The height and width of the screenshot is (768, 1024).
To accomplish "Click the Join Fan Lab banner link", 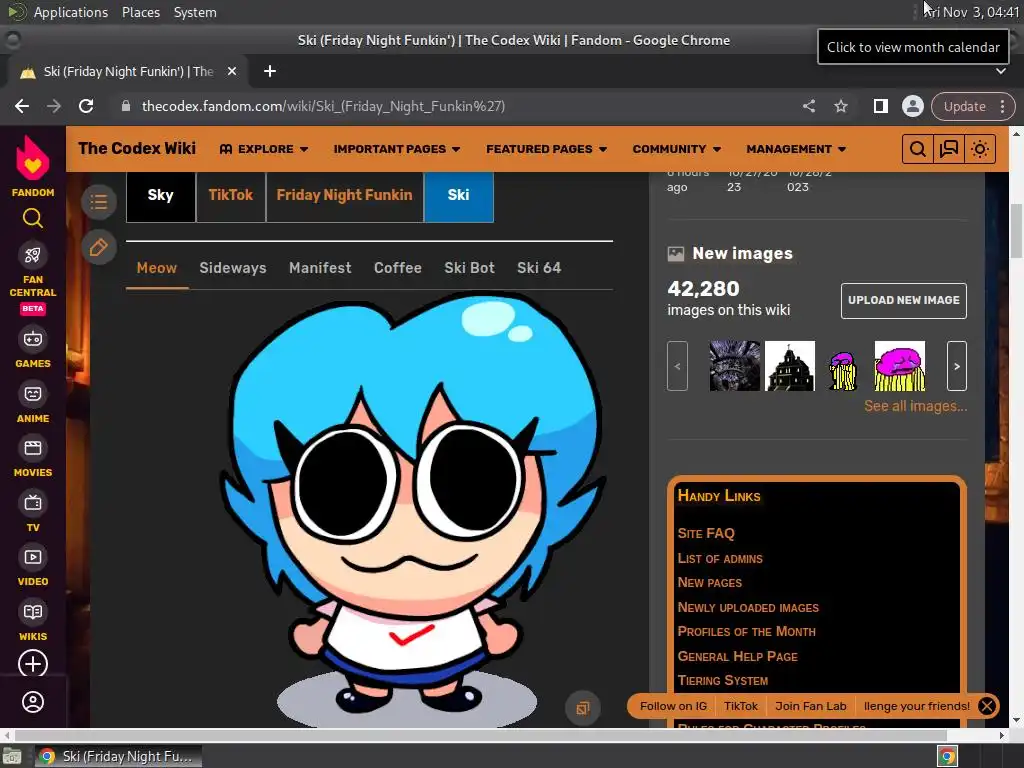I will tap(810, 706).
